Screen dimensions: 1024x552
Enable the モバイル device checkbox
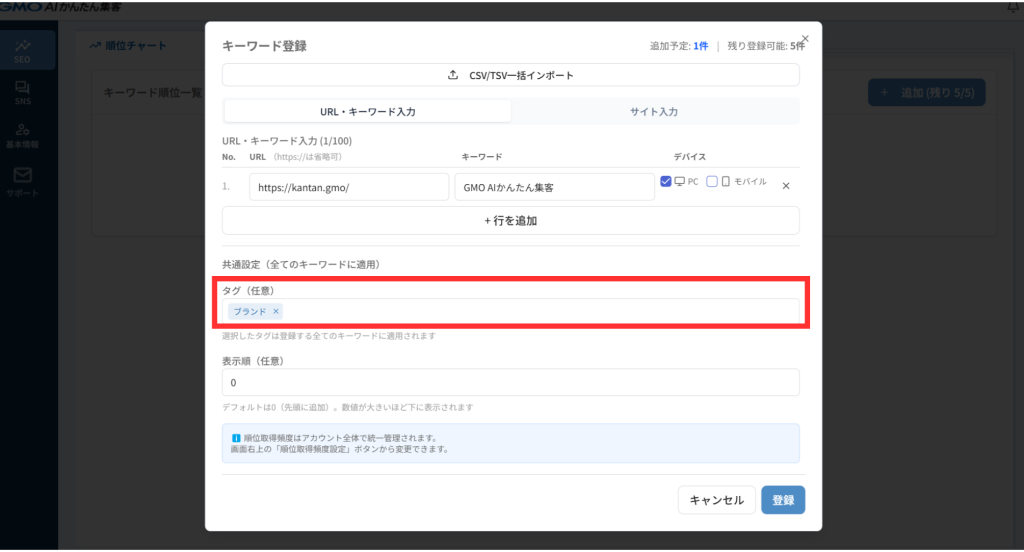pos(712,182)
